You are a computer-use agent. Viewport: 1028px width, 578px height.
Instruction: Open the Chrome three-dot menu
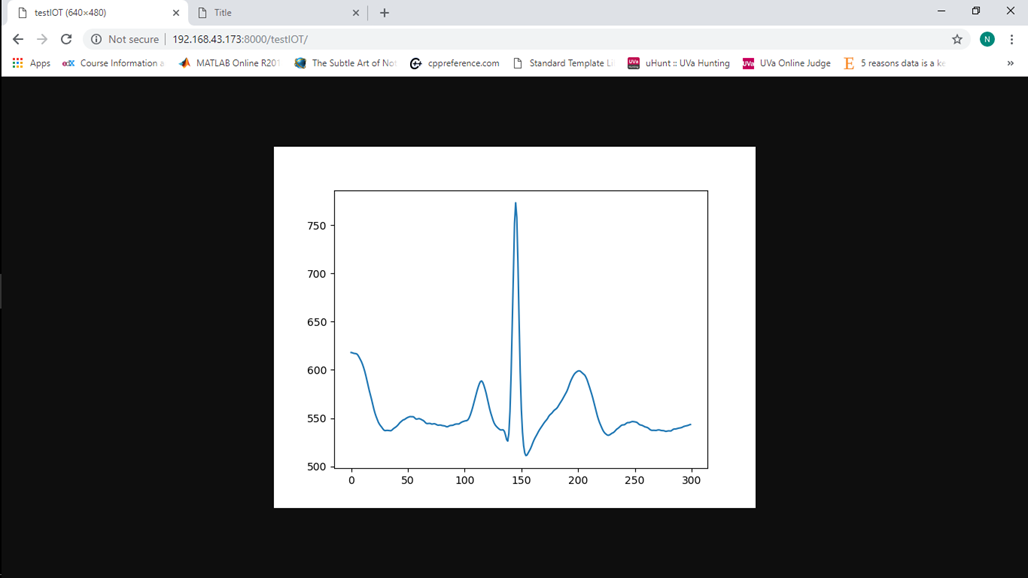coord(1012,39)
